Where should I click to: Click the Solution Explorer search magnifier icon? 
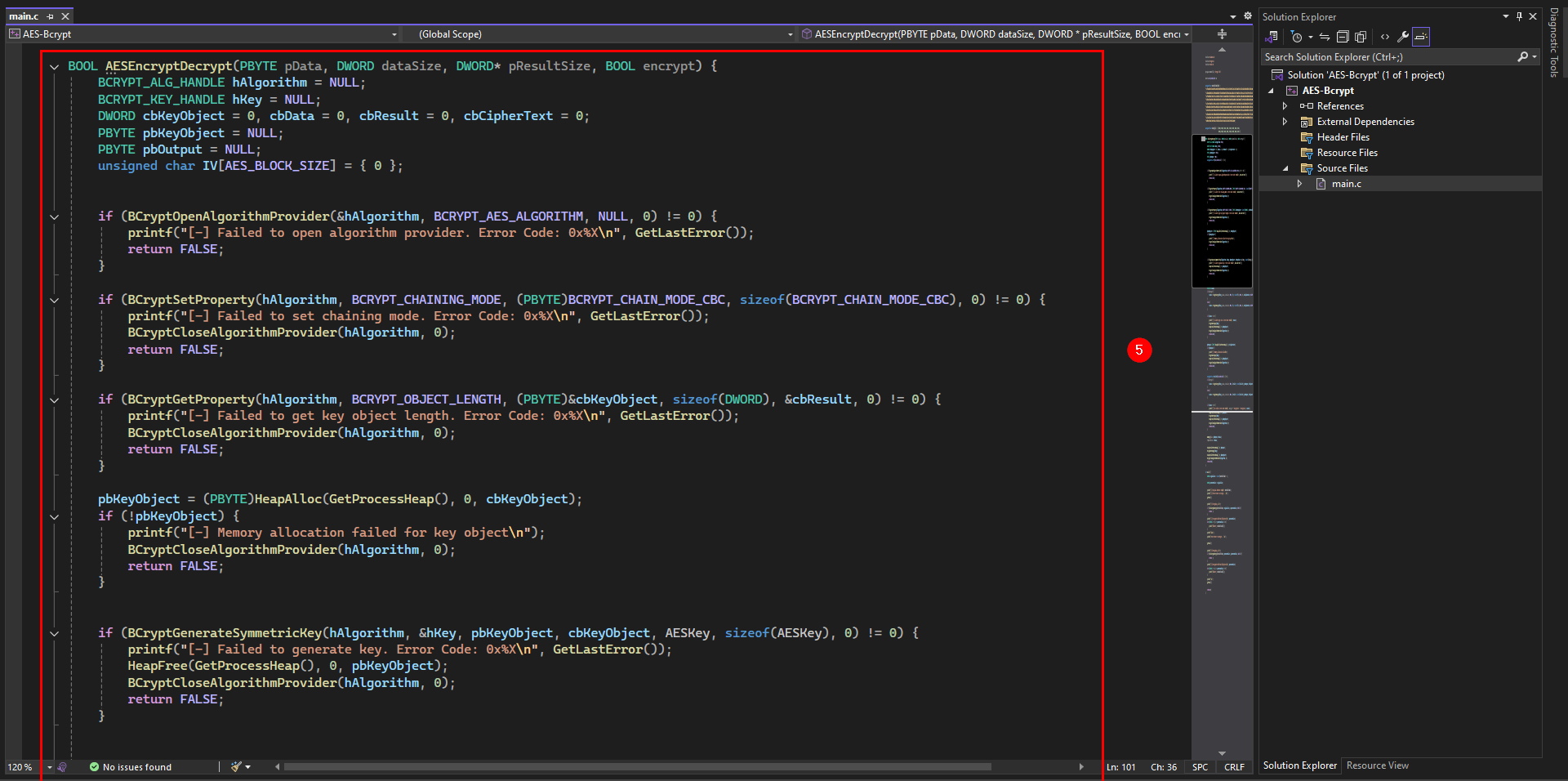pos(1522,57)
